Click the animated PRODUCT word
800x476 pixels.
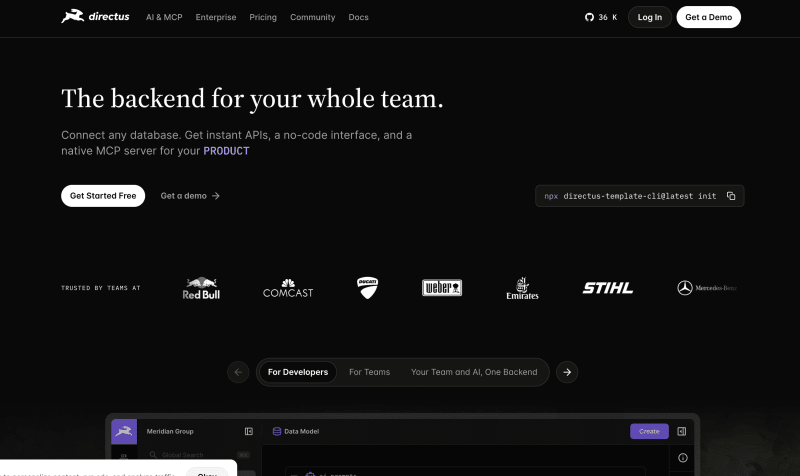[x=227, y=151]
